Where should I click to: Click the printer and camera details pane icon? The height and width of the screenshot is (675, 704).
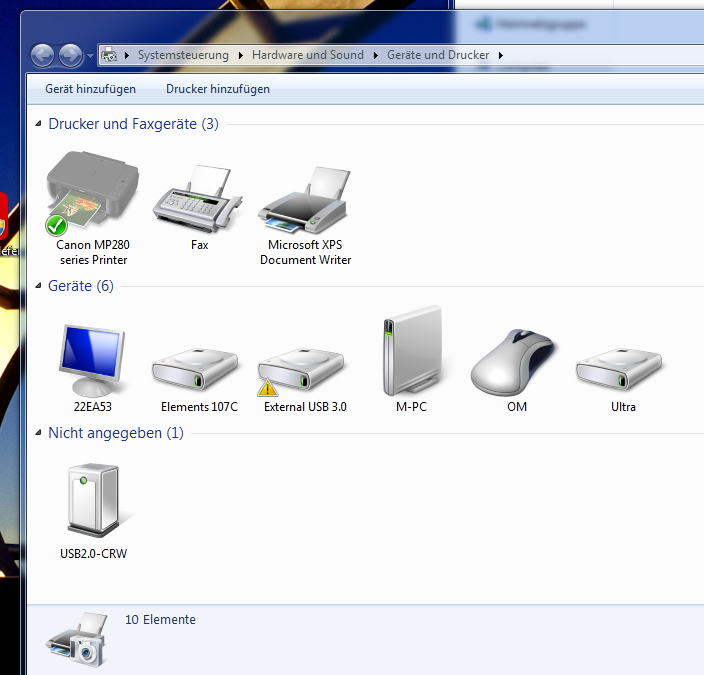click(x=77, y=640)
